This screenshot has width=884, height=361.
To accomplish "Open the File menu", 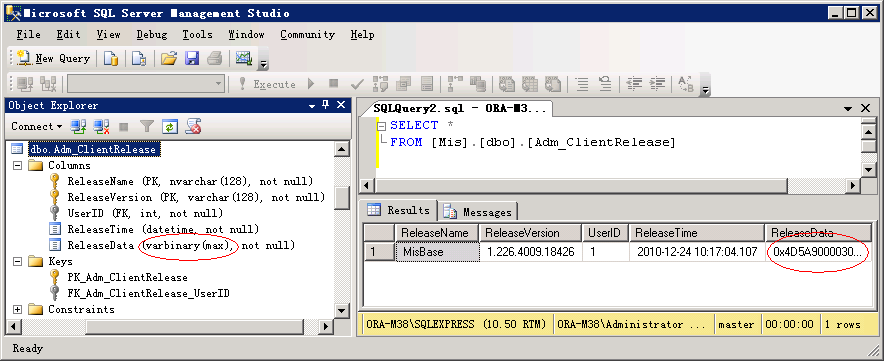I will click(x=28, y=34).
